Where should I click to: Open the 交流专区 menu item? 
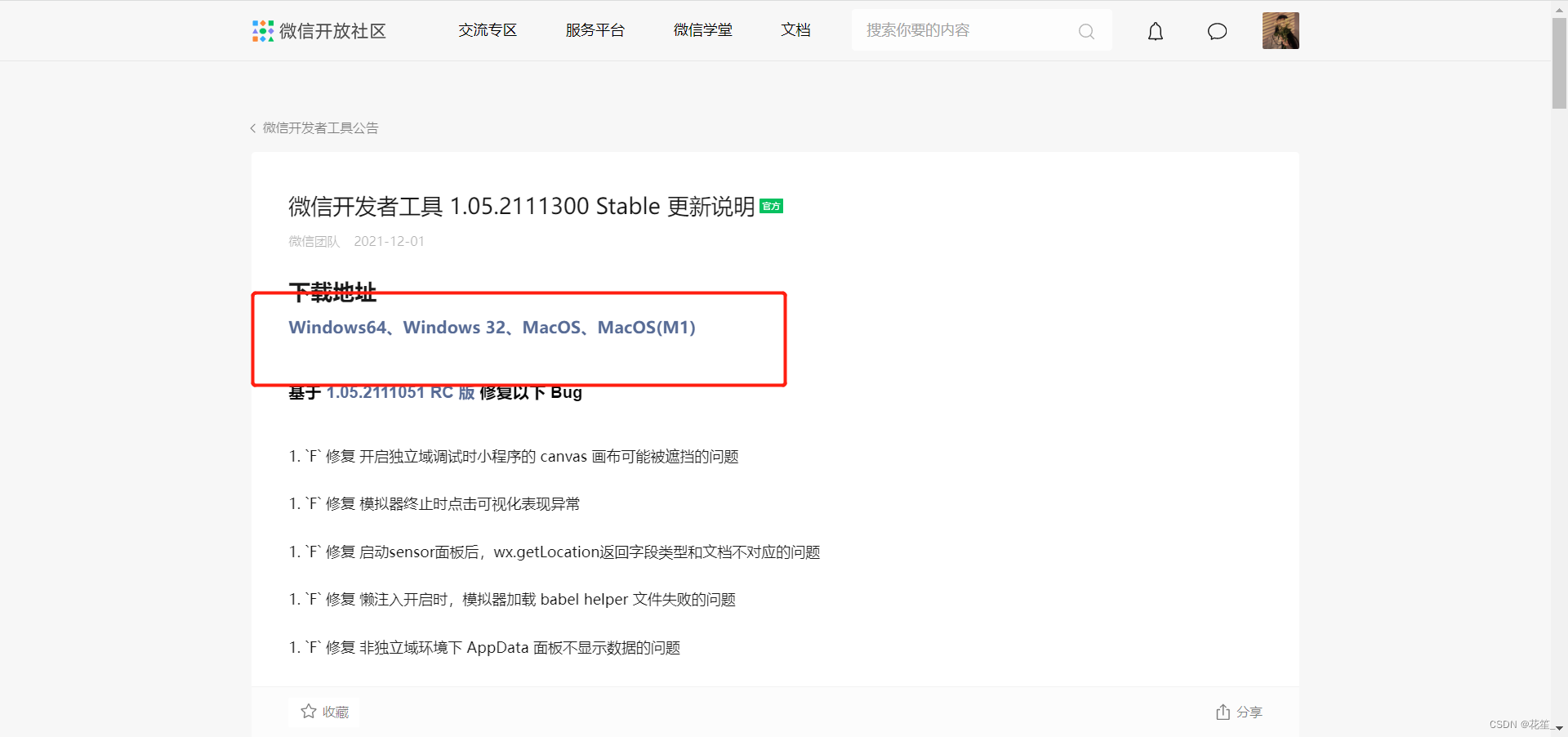pyautogui.click(x=488, y=30)
